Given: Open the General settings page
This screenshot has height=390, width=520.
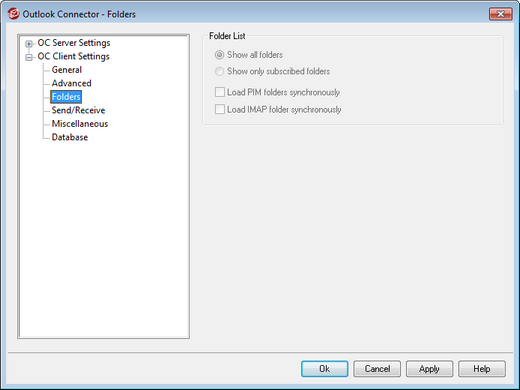Looking at the screenshot, I should [x=67, y=70].
